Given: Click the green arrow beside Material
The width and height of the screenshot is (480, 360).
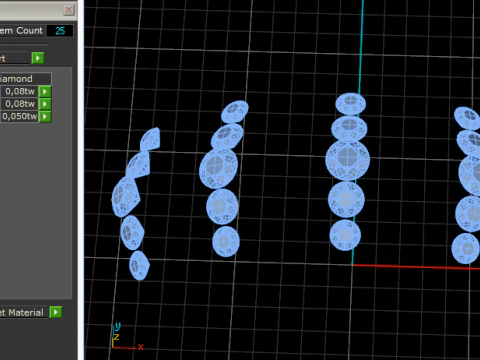Looking at the screenshot, I should coord(56,312).
